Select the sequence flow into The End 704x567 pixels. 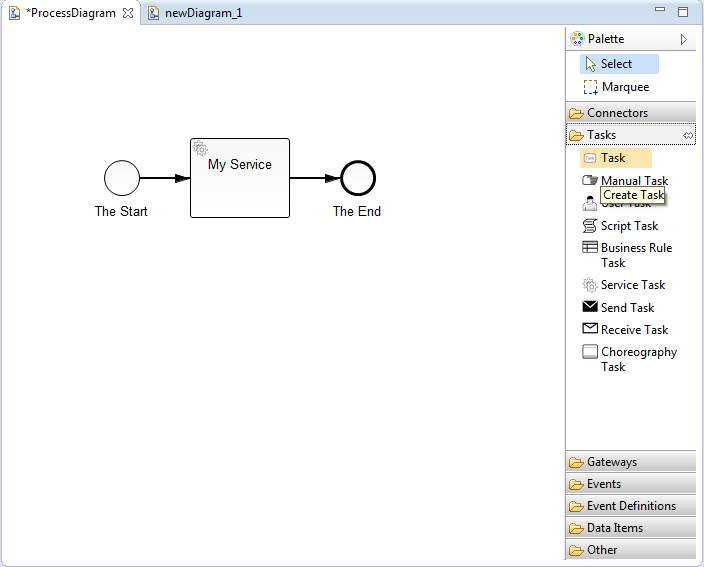pos(315,178)
